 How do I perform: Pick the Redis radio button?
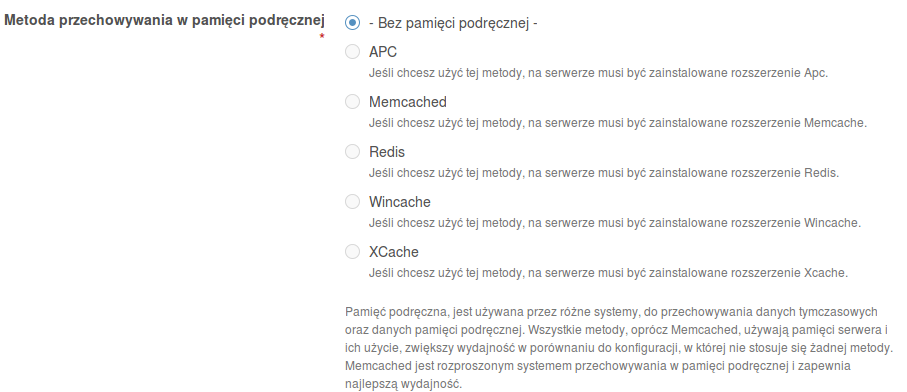(x=352, y=151)
